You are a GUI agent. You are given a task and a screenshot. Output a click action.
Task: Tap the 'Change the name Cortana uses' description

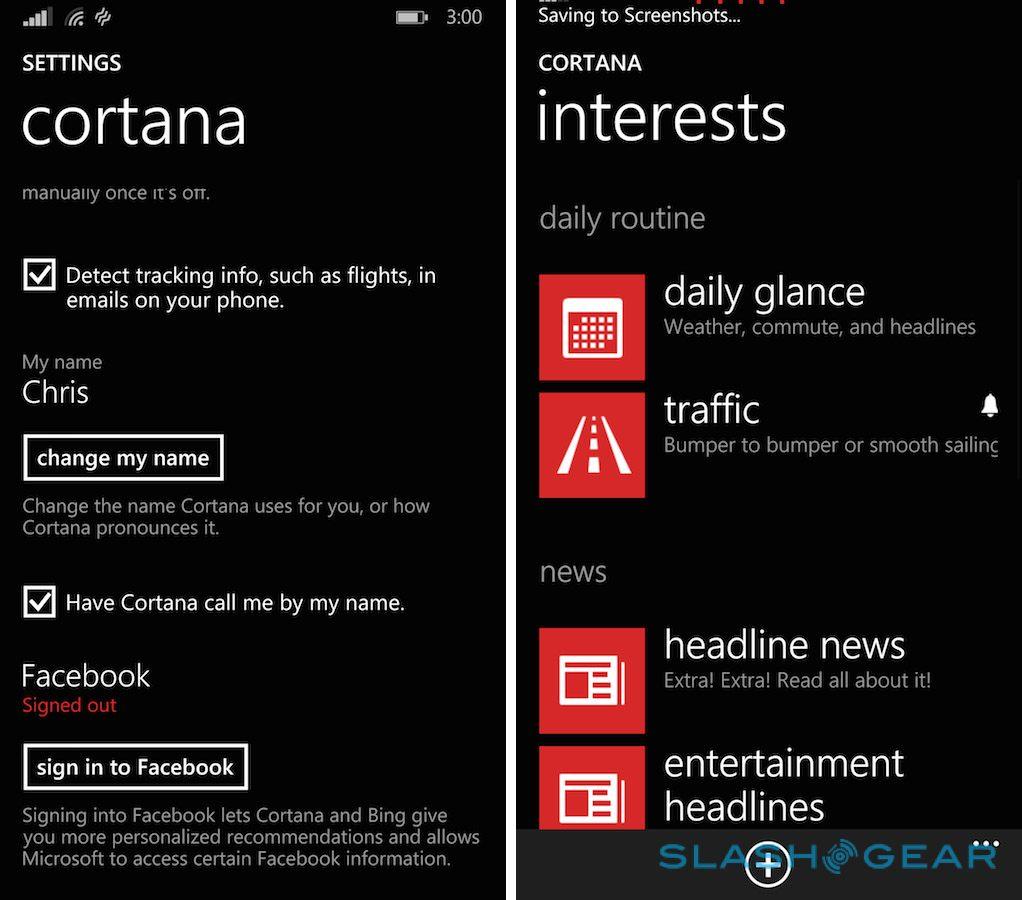coord(226,517)
